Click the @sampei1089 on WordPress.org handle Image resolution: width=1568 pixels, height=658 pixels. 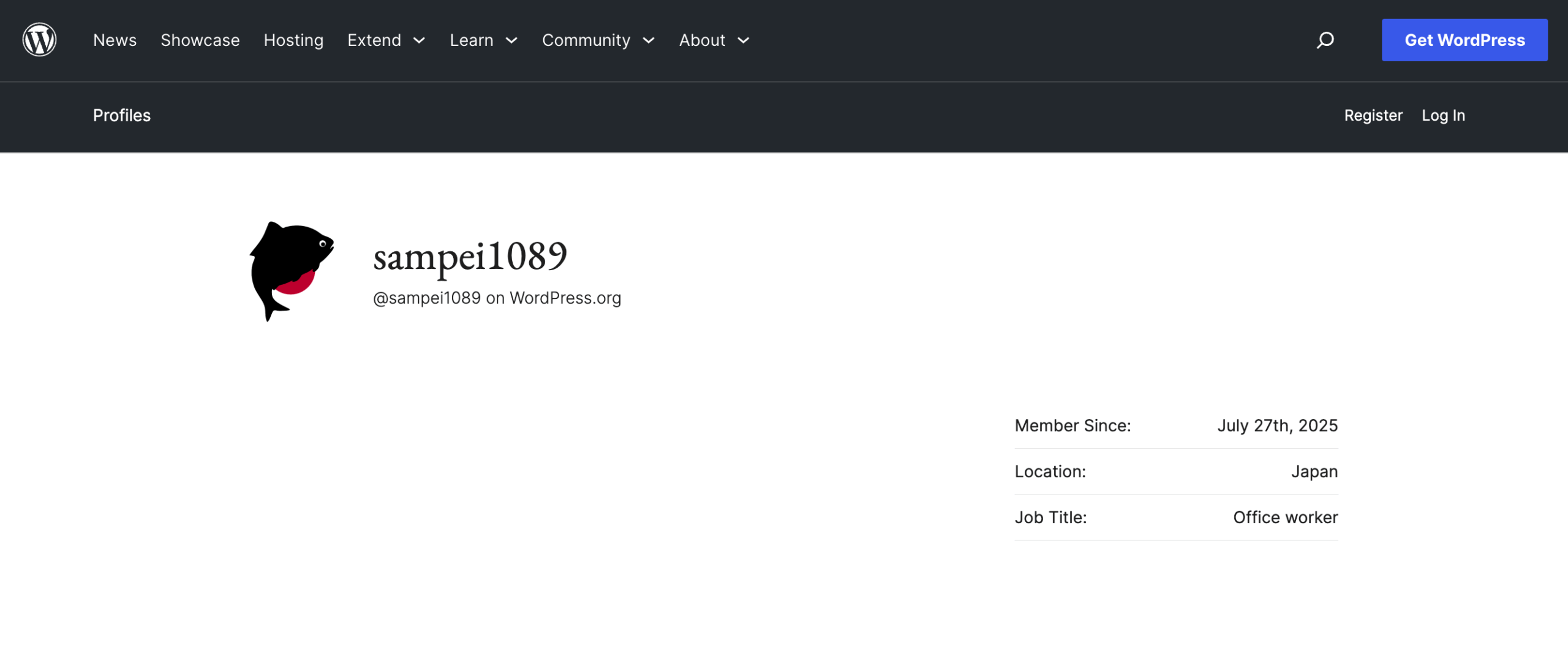point(497,298)
